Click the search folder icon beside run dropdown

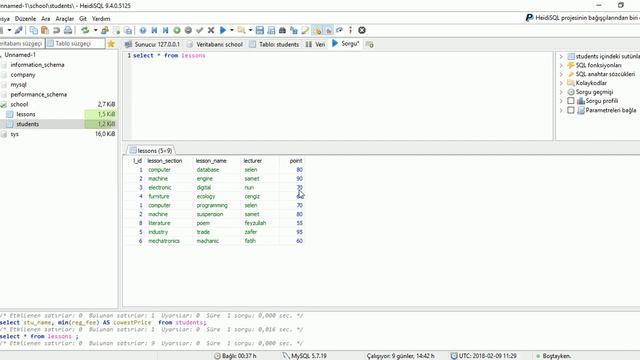tap(241, 30)
